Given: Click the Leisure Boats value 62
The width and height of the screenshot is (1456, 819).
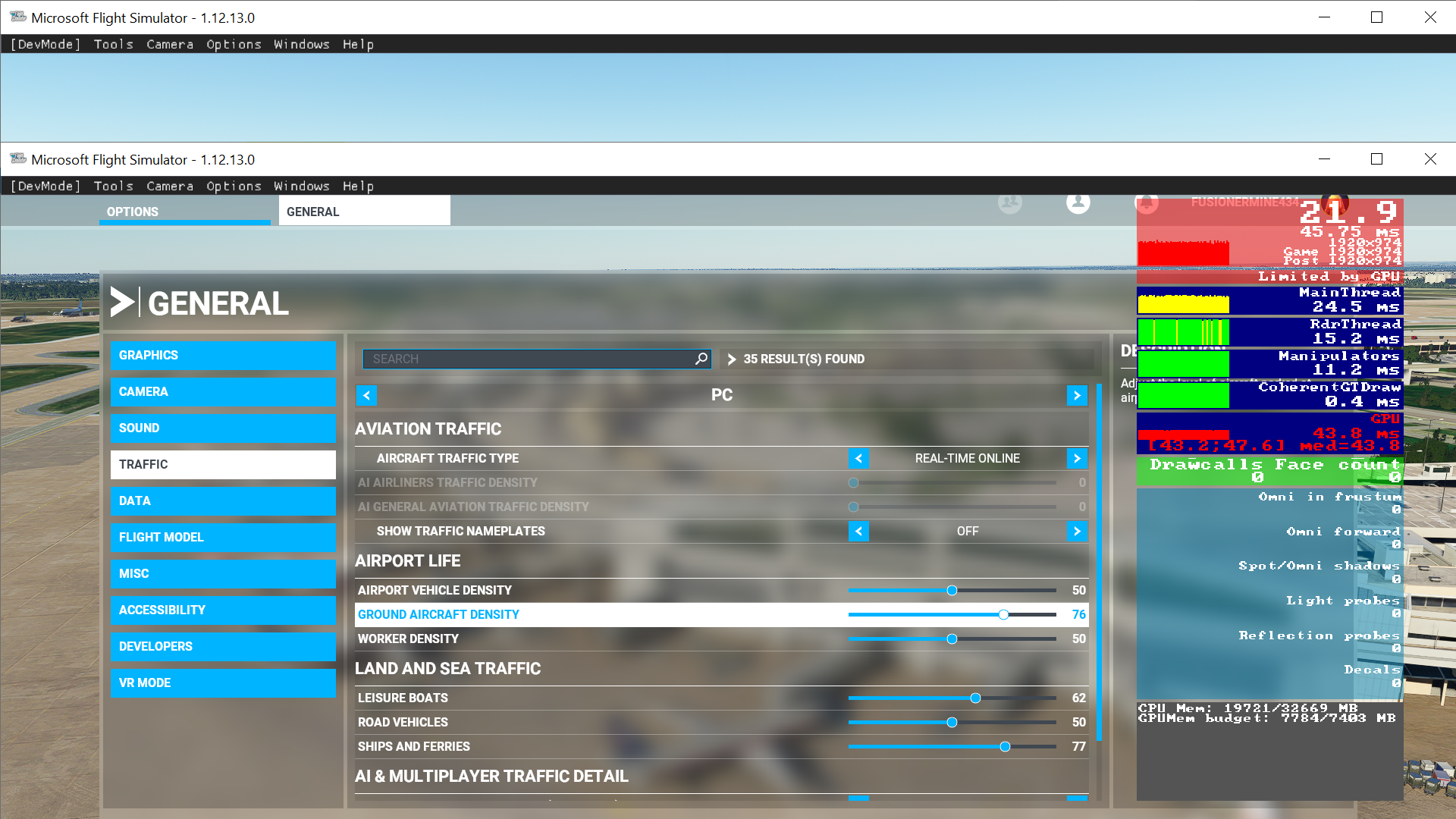Looking at the screenshot, I should coord(1079,698).
